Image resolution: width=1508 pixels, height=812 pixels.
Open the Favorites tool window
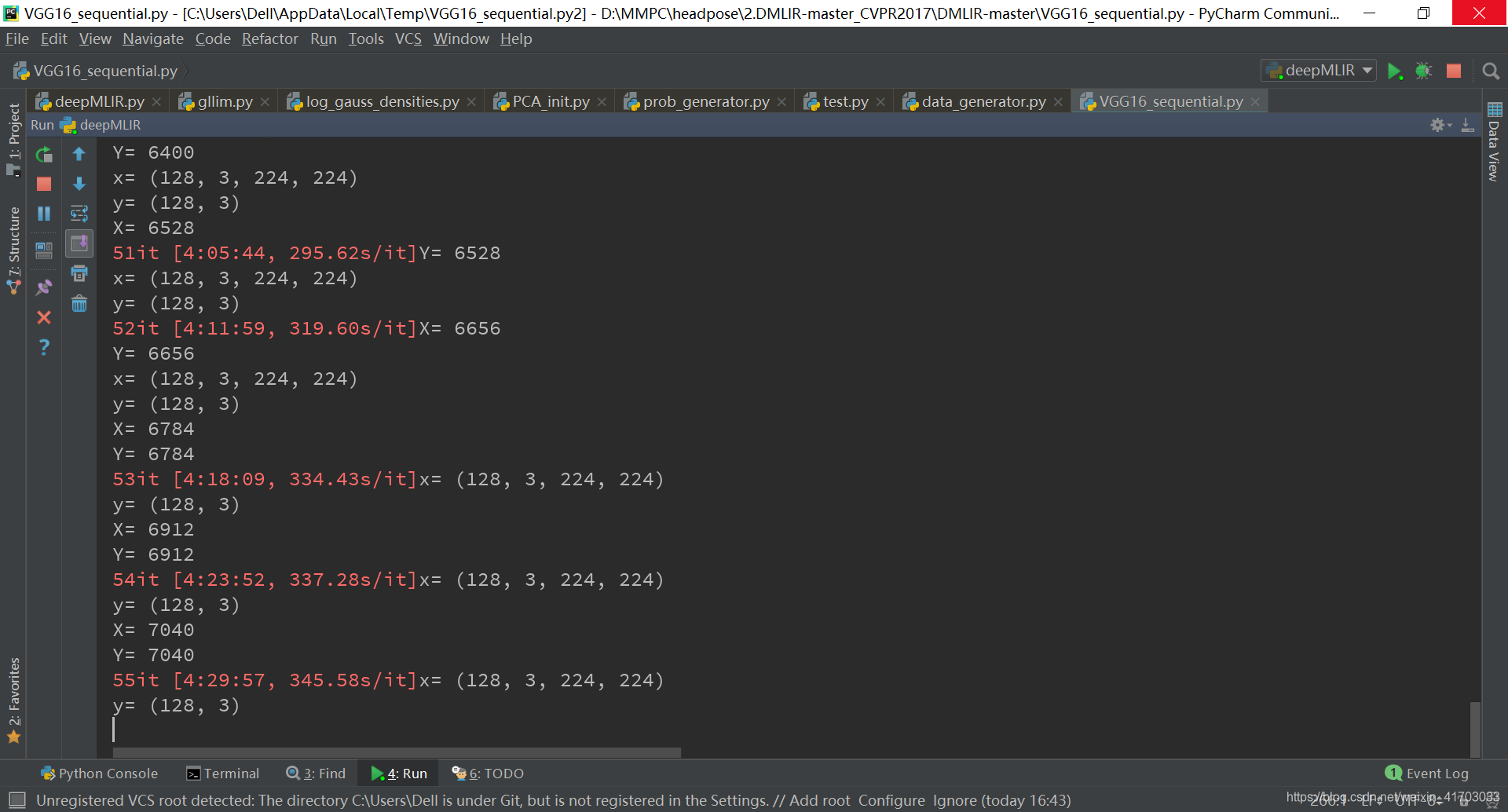pos(13,700)
